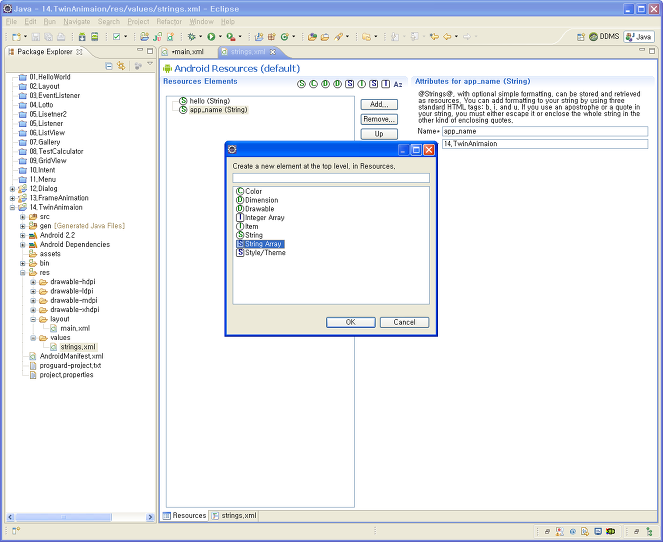The image size is (663, 542).
Task: Click the New wizard toolbar icon
Action: point(16,37)
